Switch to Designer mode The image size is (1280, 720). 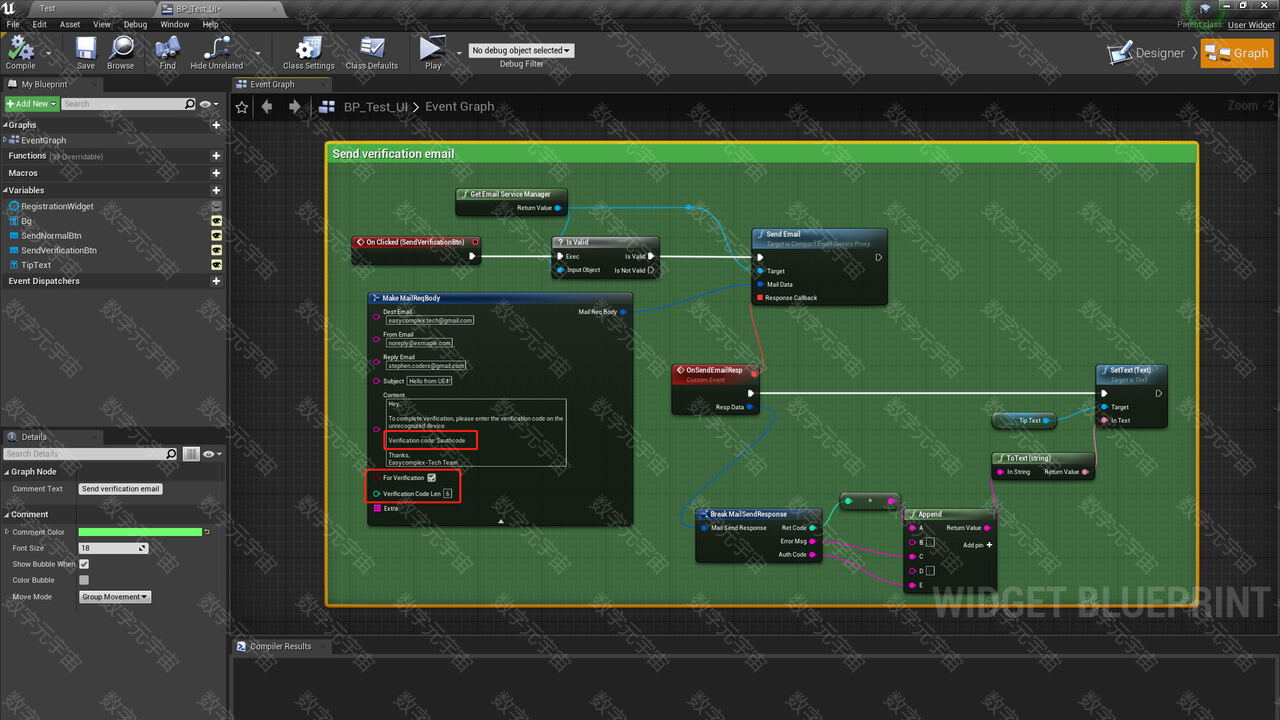[x=1147, y=53]
